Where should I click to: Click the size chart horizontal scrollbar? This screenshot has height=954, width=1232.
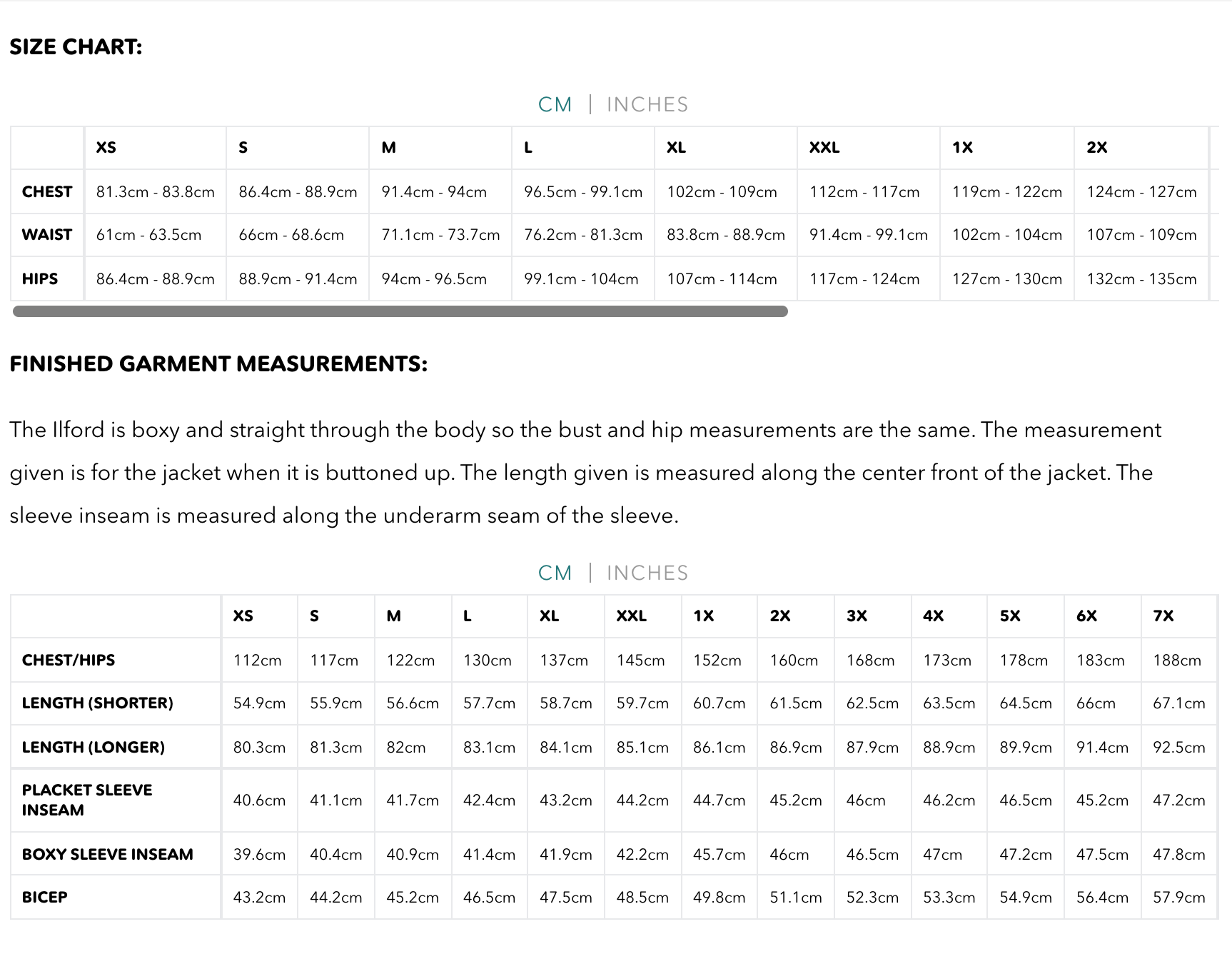pyautogui.click(x=400, y=311)
